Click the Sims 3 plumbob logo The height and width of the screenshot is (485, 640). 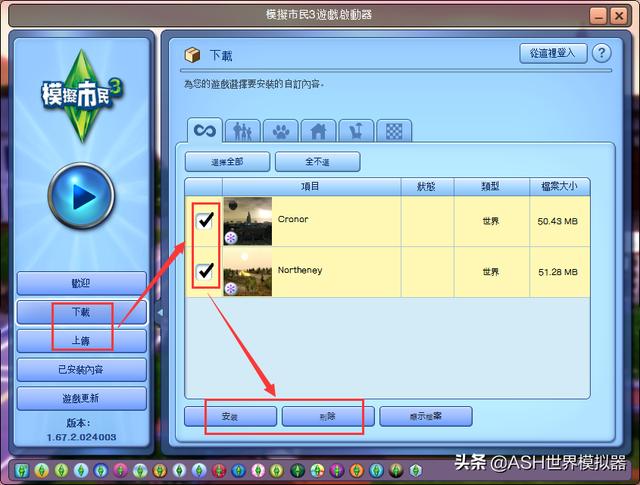(x=82, y=96)
